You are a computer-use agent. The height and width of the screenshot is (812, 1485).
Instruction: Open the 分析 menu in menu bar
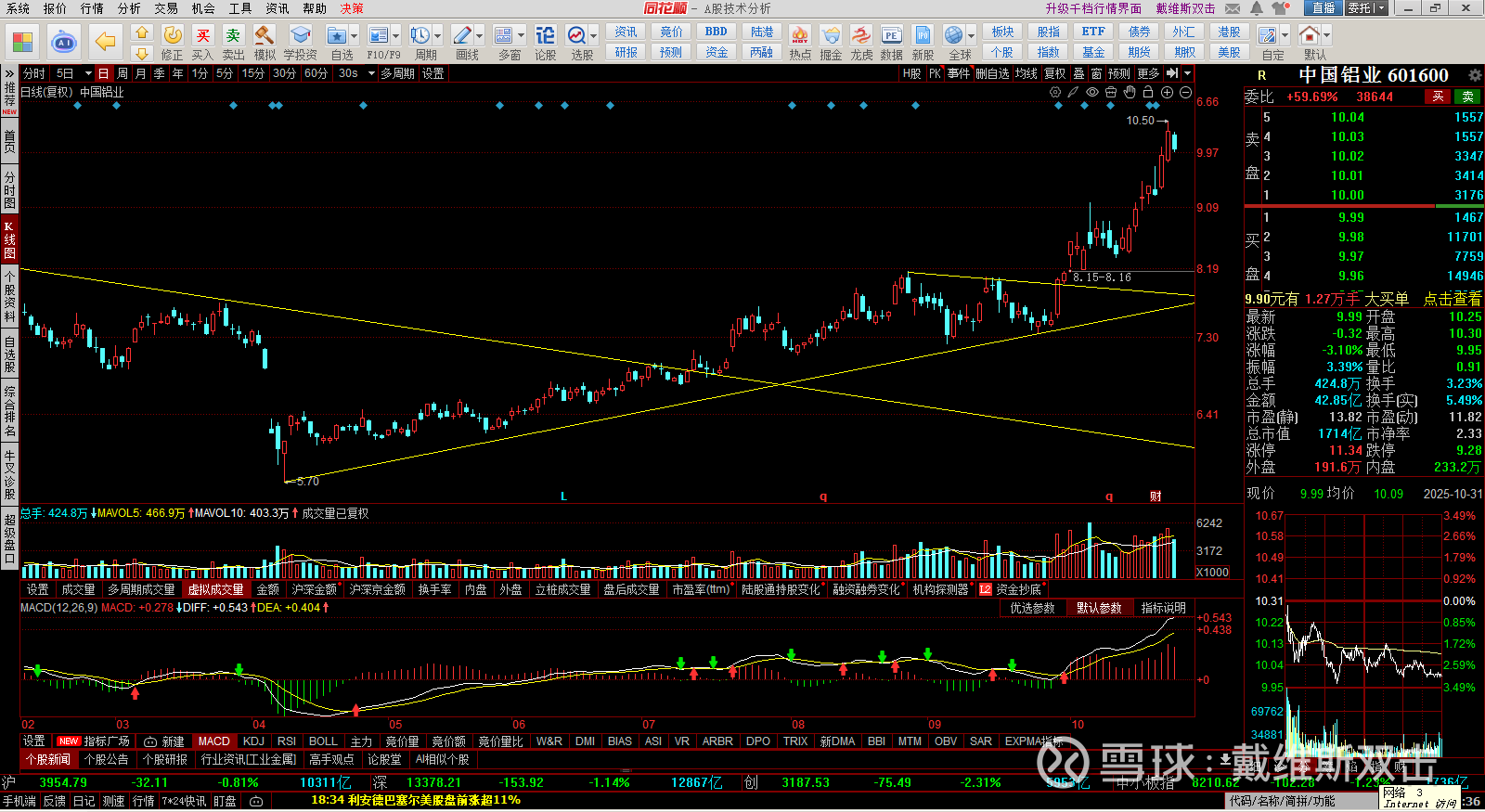coord(129,8)
